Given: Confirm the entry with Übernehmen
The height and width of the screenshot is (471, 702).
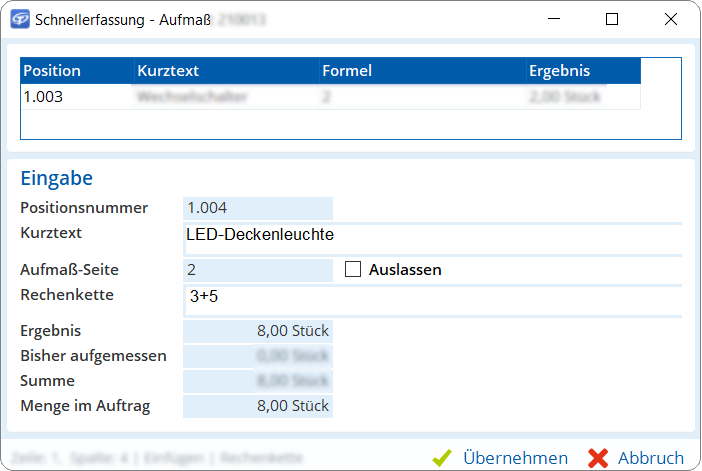Looking at the screenshot, I should pos(501,457).
